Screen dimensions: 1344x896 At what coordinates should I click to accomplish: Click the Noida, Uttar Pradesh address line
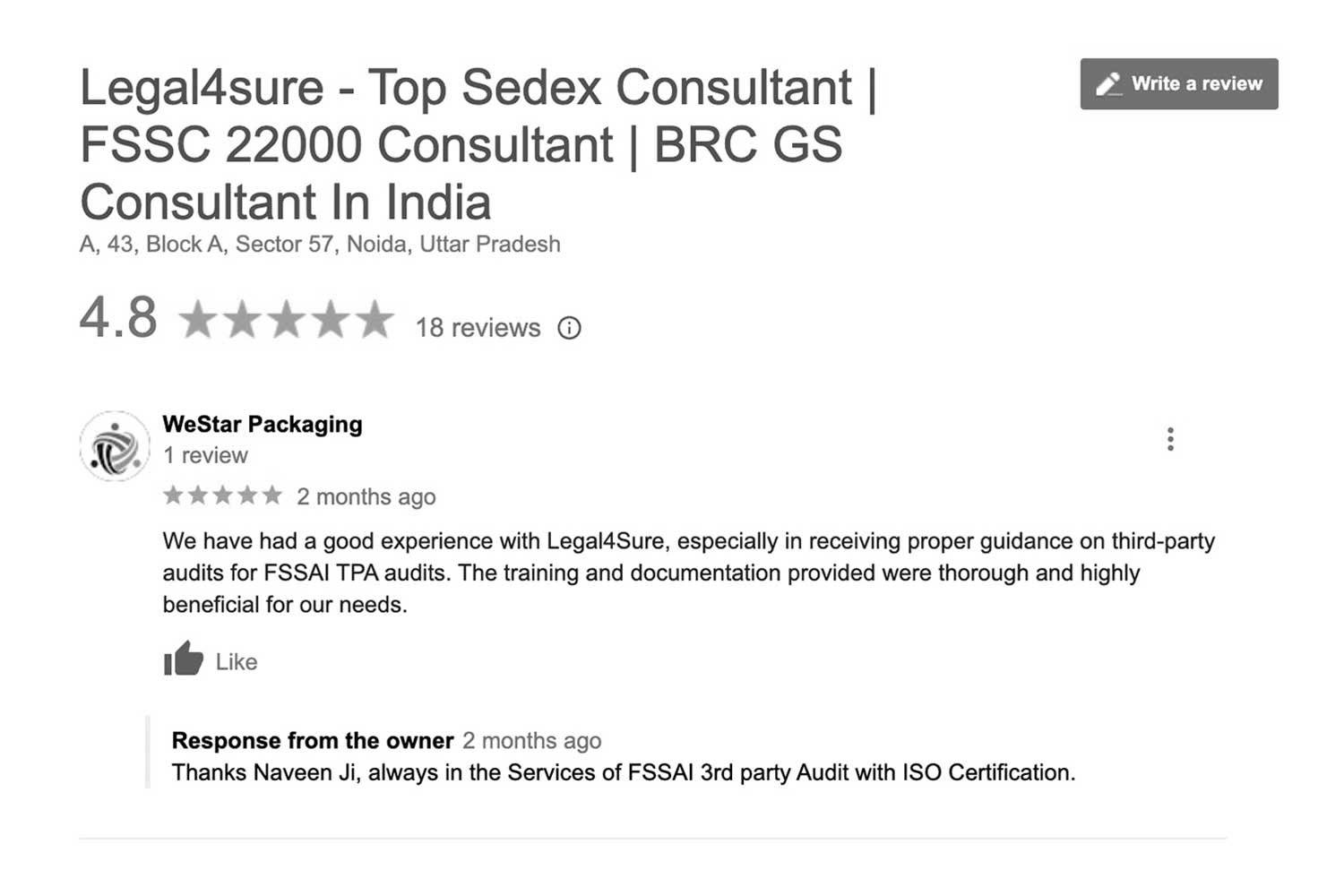coord(320,245)
